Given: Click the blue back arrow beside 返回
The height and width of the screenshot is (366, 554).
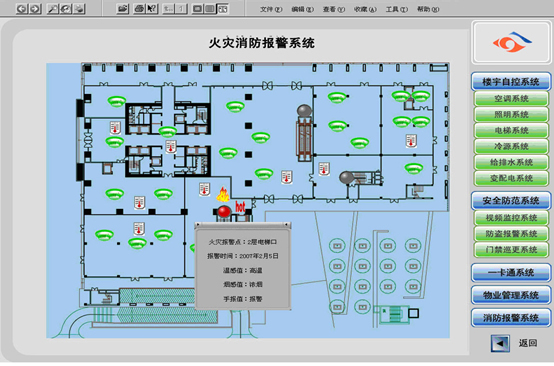Looking at the screenshot, I should [x=500, y=343].
